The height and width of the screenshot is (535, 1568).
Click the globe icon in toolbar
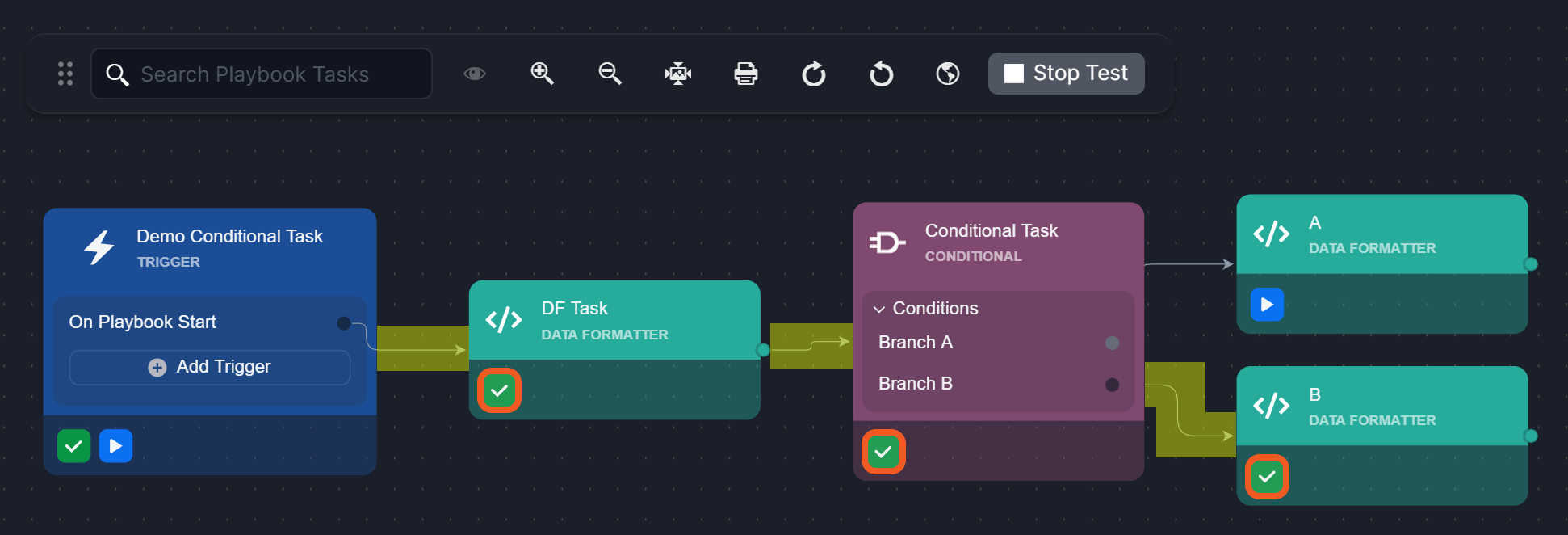(948, 74)
